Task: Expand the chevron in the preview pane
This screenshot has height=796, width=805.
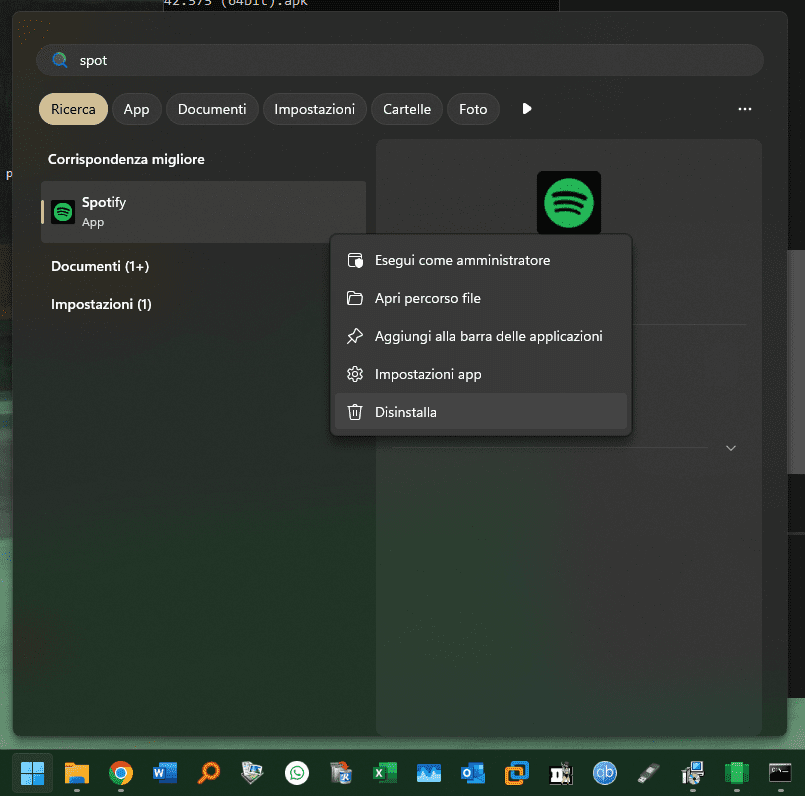Action: [x=730, y=448]
